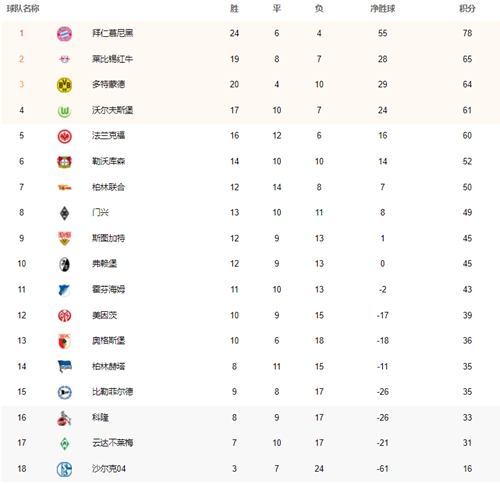Viewport: 500px width, 484px height.
Task: Open team name 沙尔克04
Action: (109, 469)
